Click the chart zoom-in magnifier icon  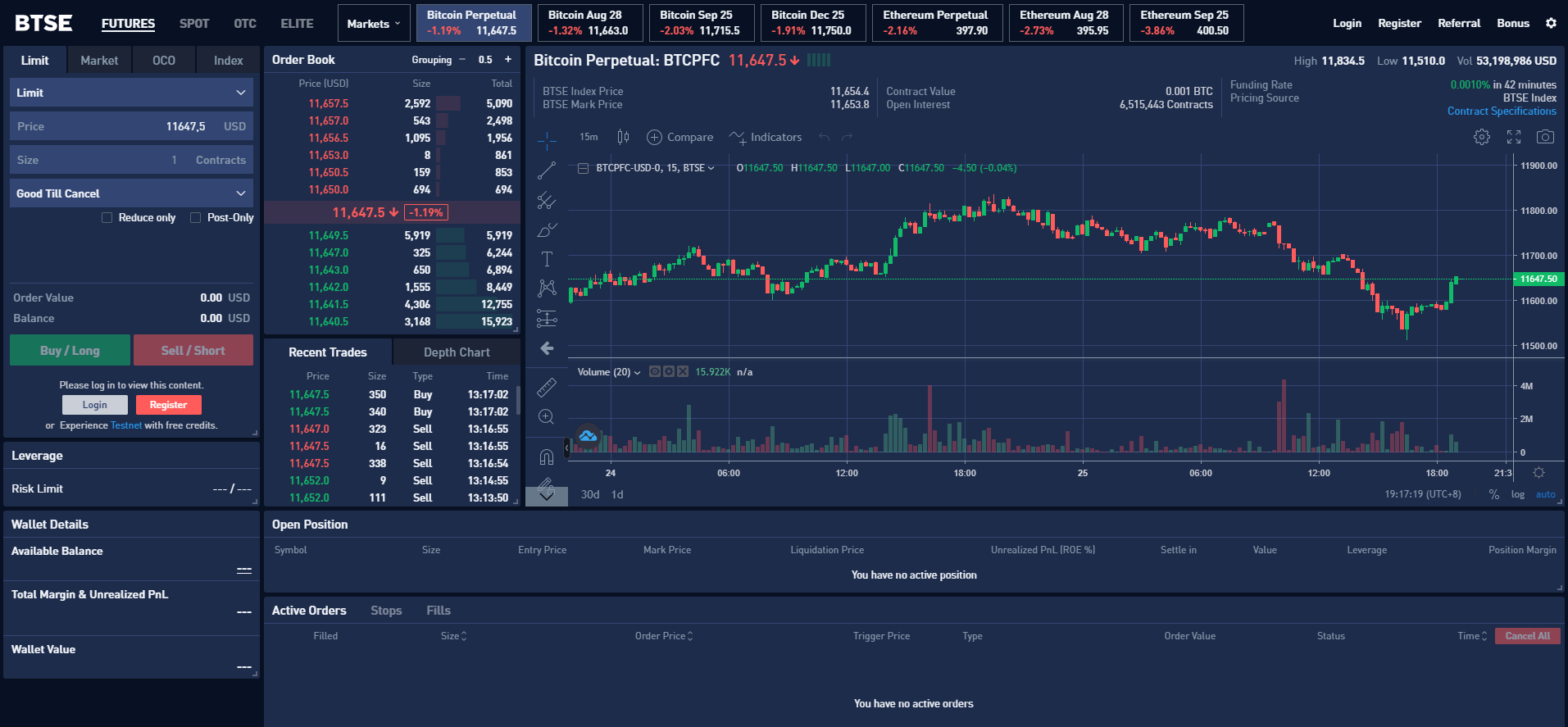tap(547, 417)
